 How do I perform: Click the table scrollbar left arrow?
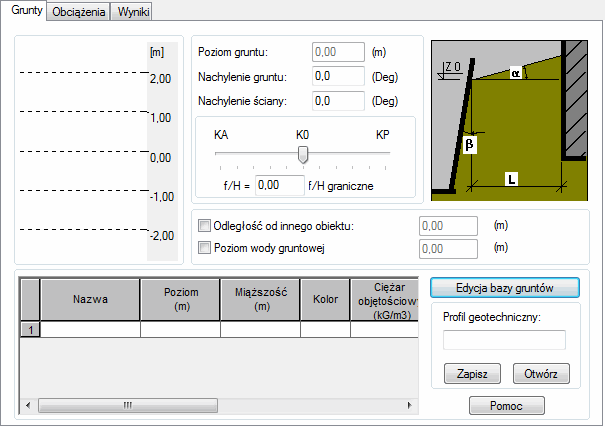(28, 405)
